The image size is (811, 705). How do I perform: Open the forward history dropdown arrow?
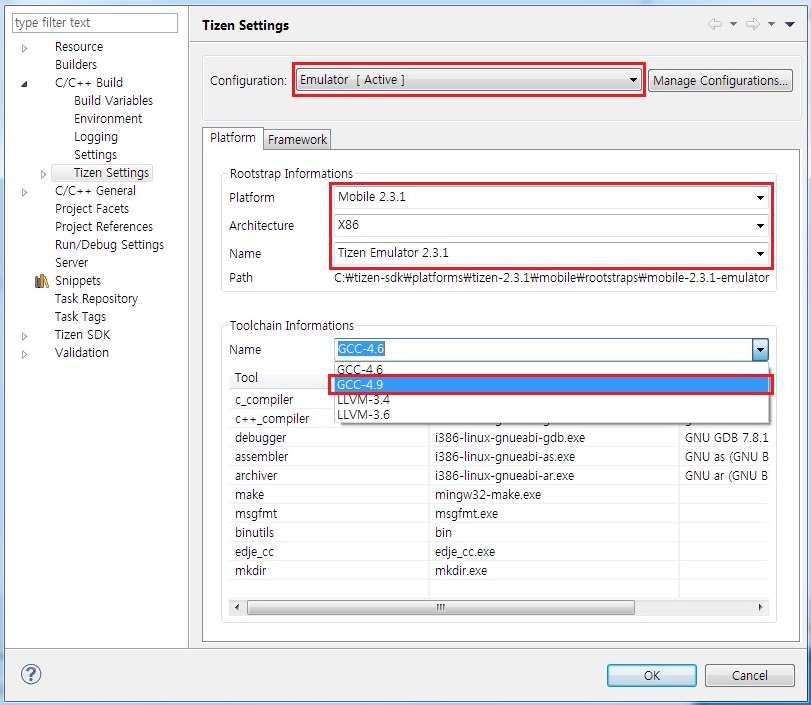[771, 24]
